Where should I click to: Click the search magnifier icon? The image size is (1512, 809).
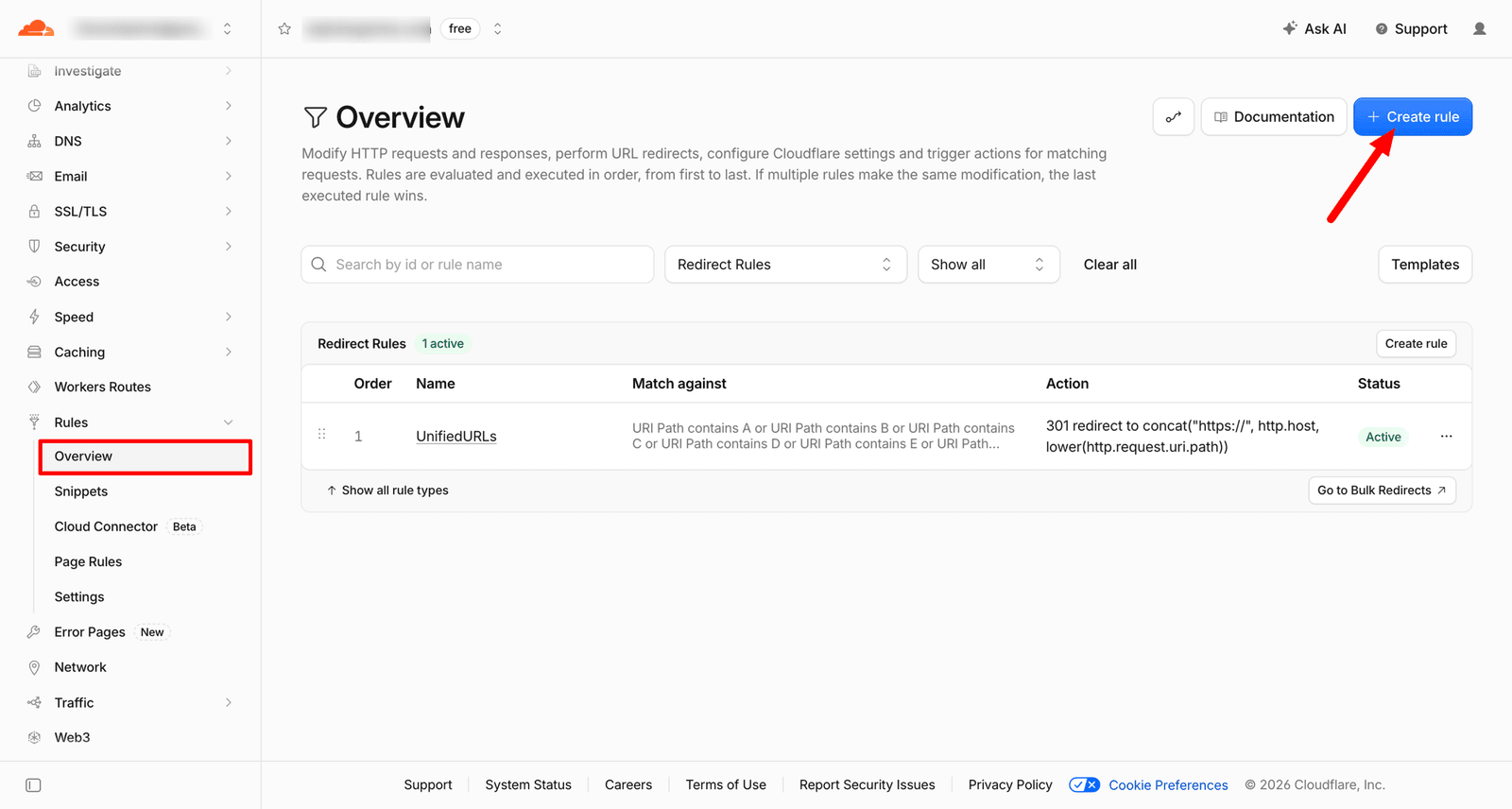[318, 265]
